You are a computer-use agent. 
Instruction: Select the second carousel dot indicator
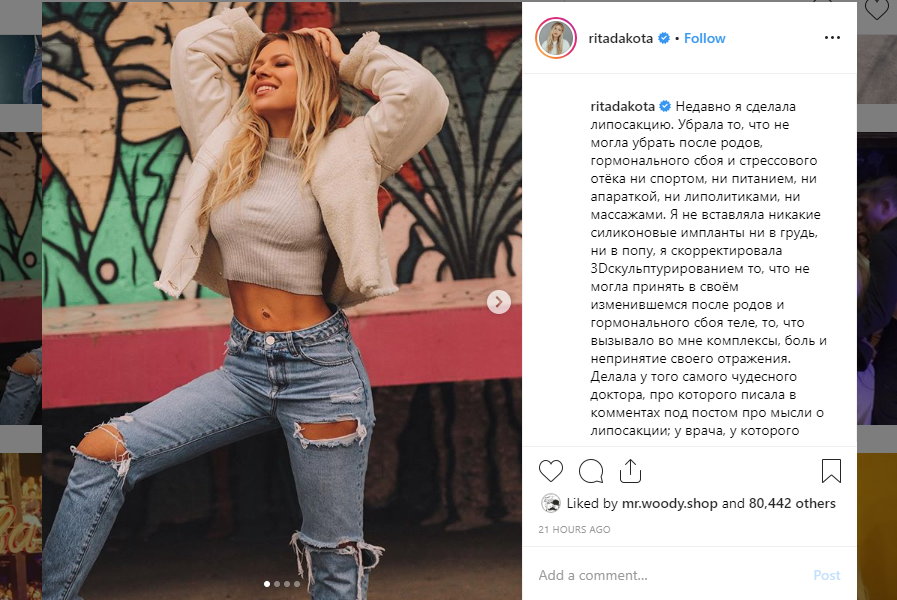(277, 584)
